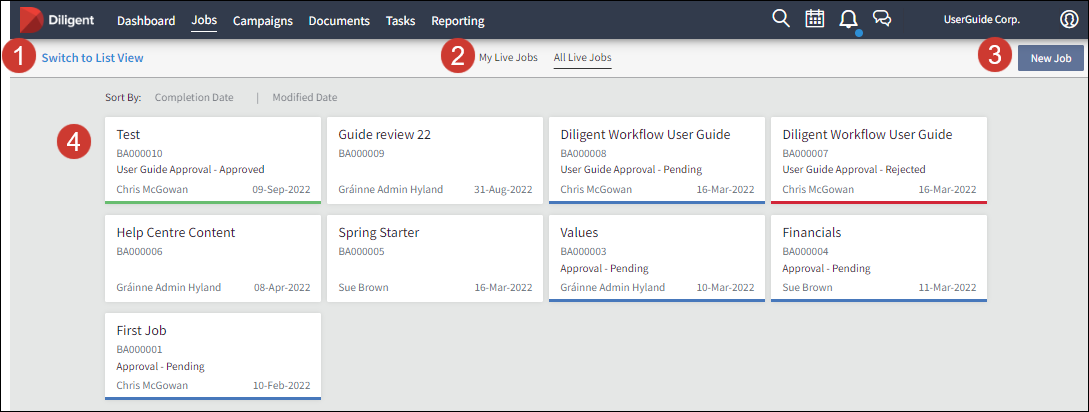Go to the Dashboard menu
Image resolution: width=1089 pixels, height=412 pixels.
coord(146,20)
